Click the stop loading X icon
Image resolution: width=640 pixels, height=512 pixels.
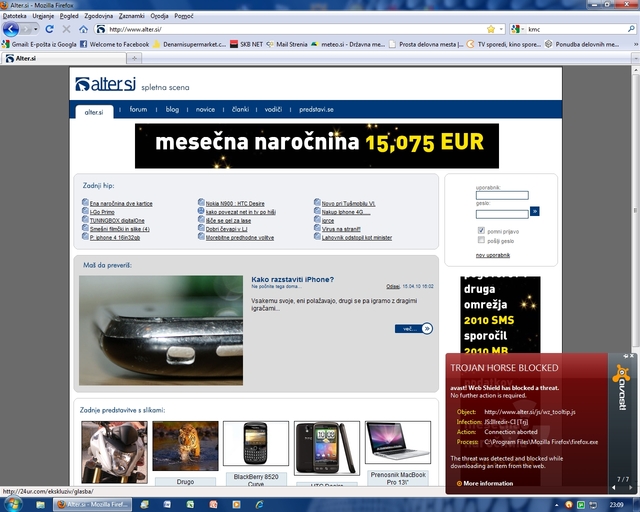66,29
